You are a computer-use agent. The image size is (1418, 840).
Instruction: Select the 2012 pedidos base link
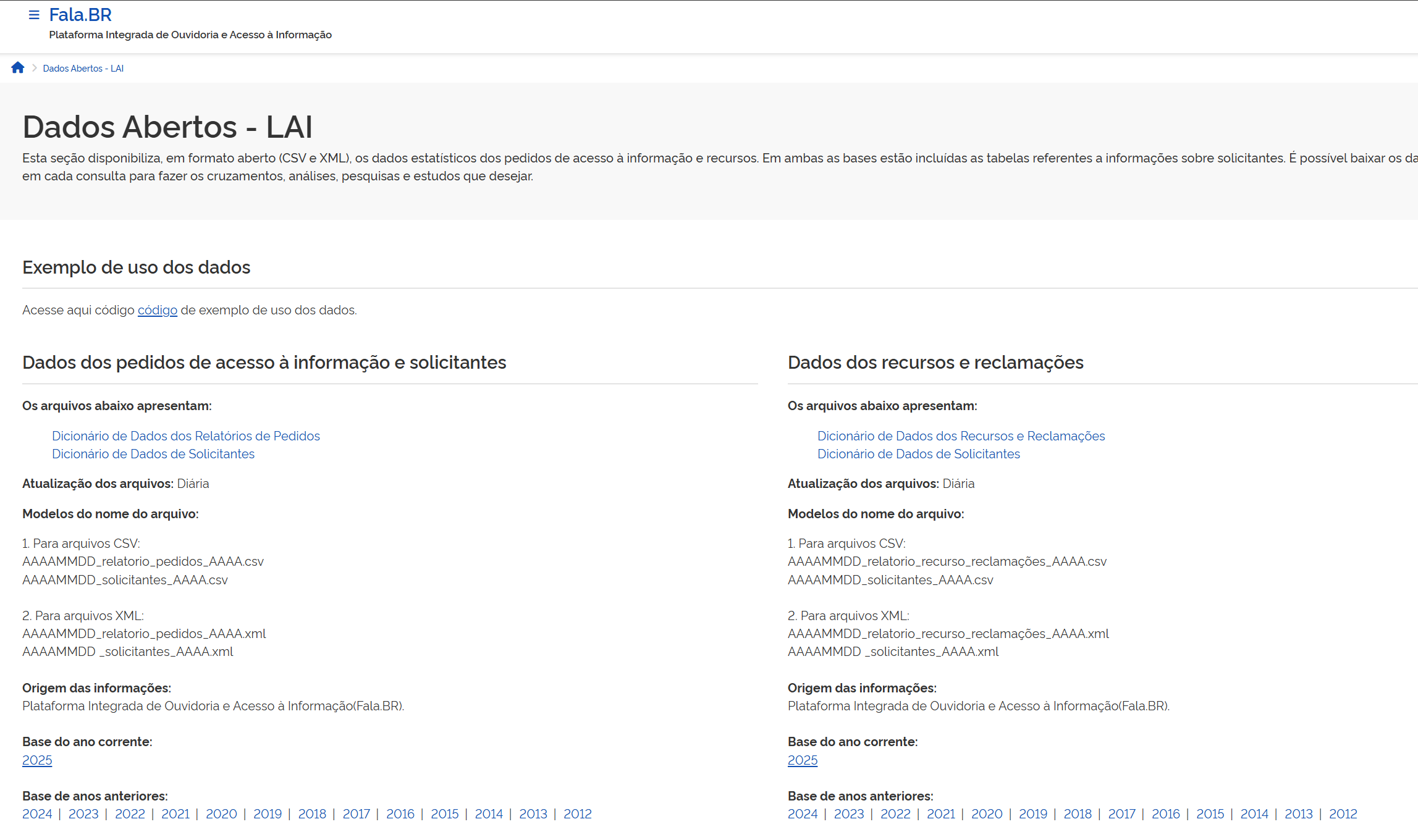click(x=577, y=814)
